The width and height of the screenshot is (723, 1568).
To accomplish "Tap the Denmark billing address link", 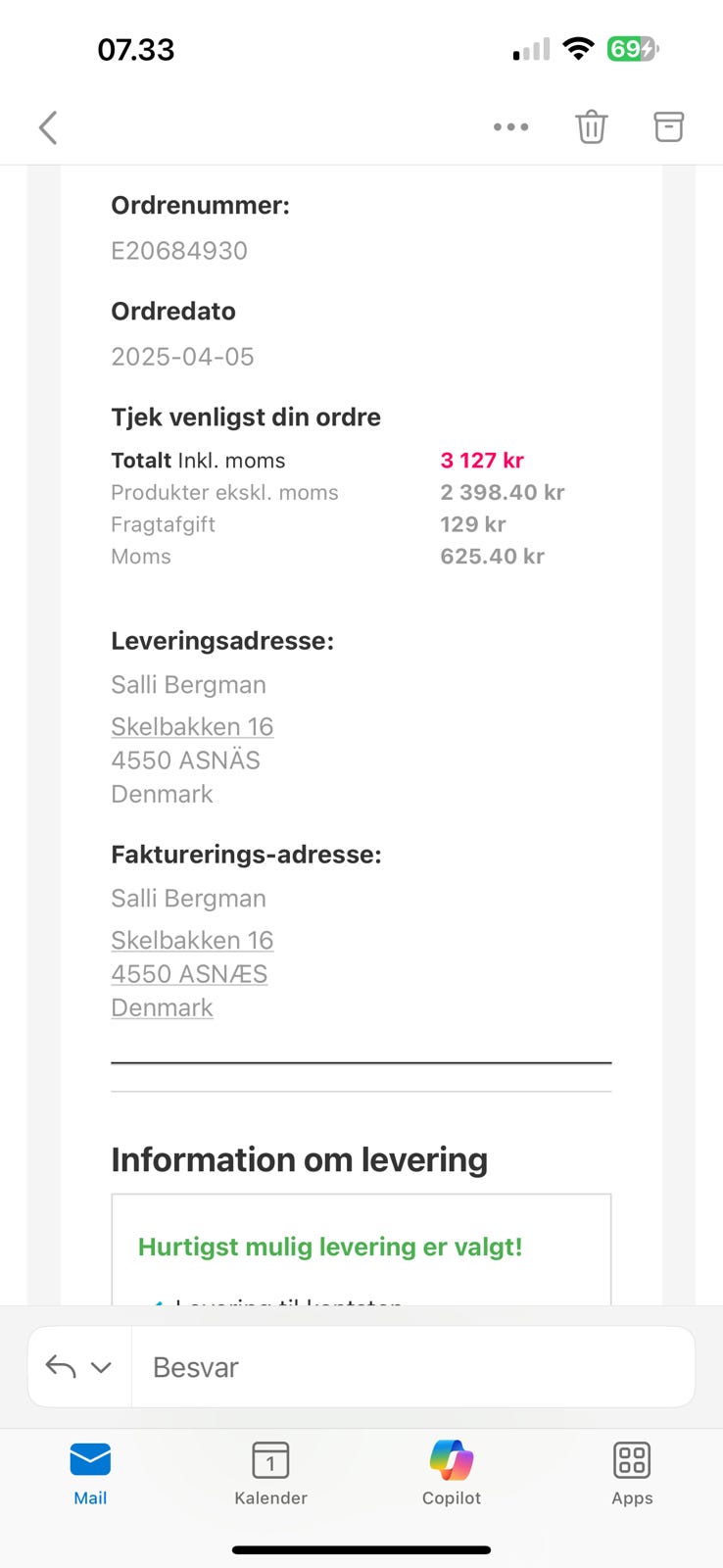I will 162,1007.
